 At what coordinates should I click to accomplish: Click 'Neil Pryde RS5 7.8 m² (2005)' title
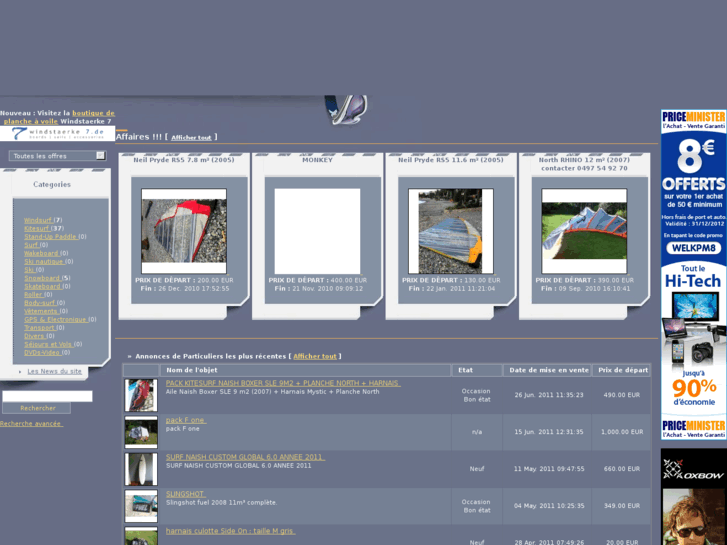[184, 160]
